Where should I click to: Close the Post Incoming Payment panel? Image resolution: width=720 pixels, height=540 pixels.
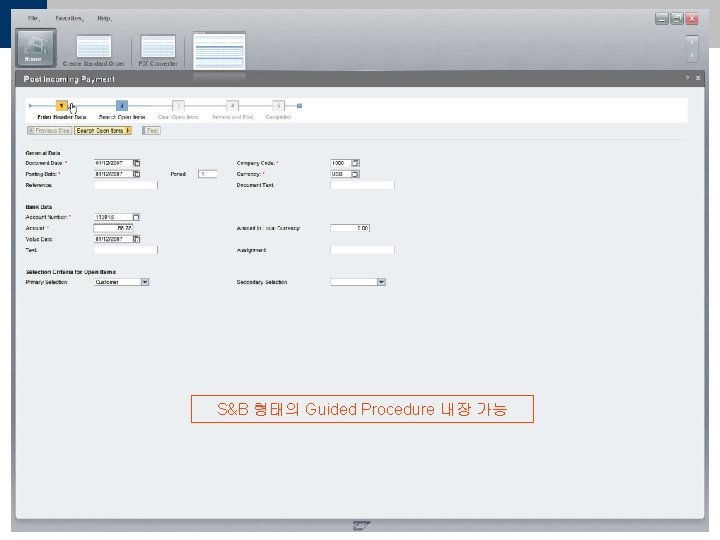(698, 78)
